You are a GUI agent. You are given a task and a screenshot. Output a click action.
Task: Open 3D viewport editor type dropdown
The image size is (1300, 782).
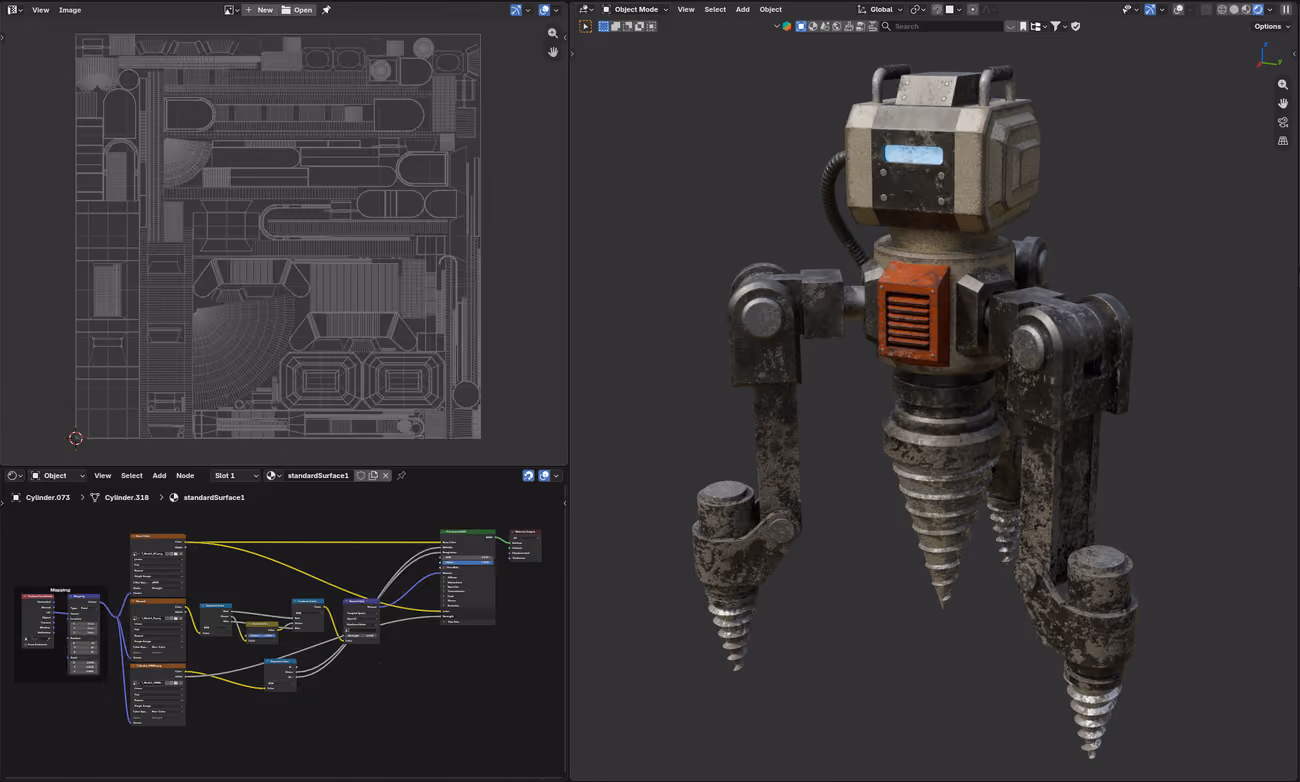[x=587, y=10]
